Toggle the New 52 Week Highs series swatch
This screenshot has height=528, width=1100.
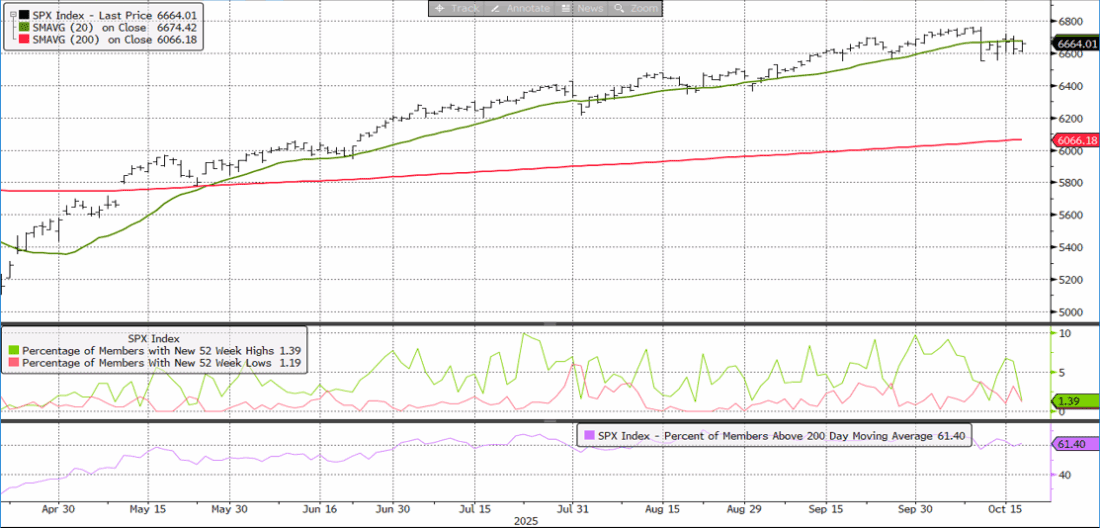12,350
